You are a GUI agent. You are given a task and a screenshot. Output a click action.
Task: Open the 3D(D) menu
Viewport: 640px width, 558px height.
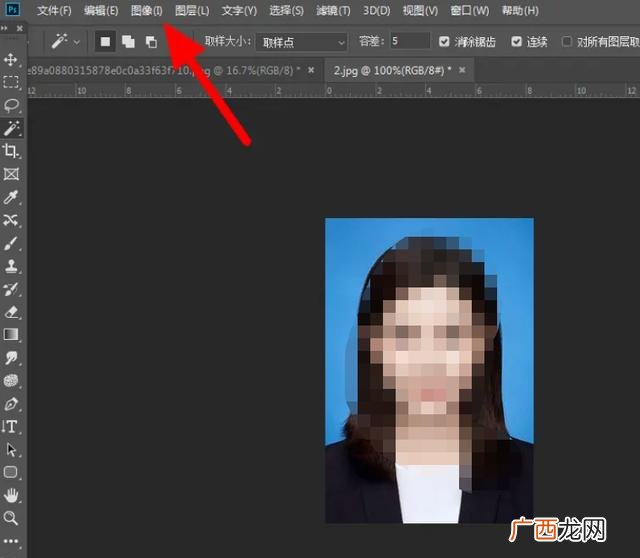[x=377, y=10]
